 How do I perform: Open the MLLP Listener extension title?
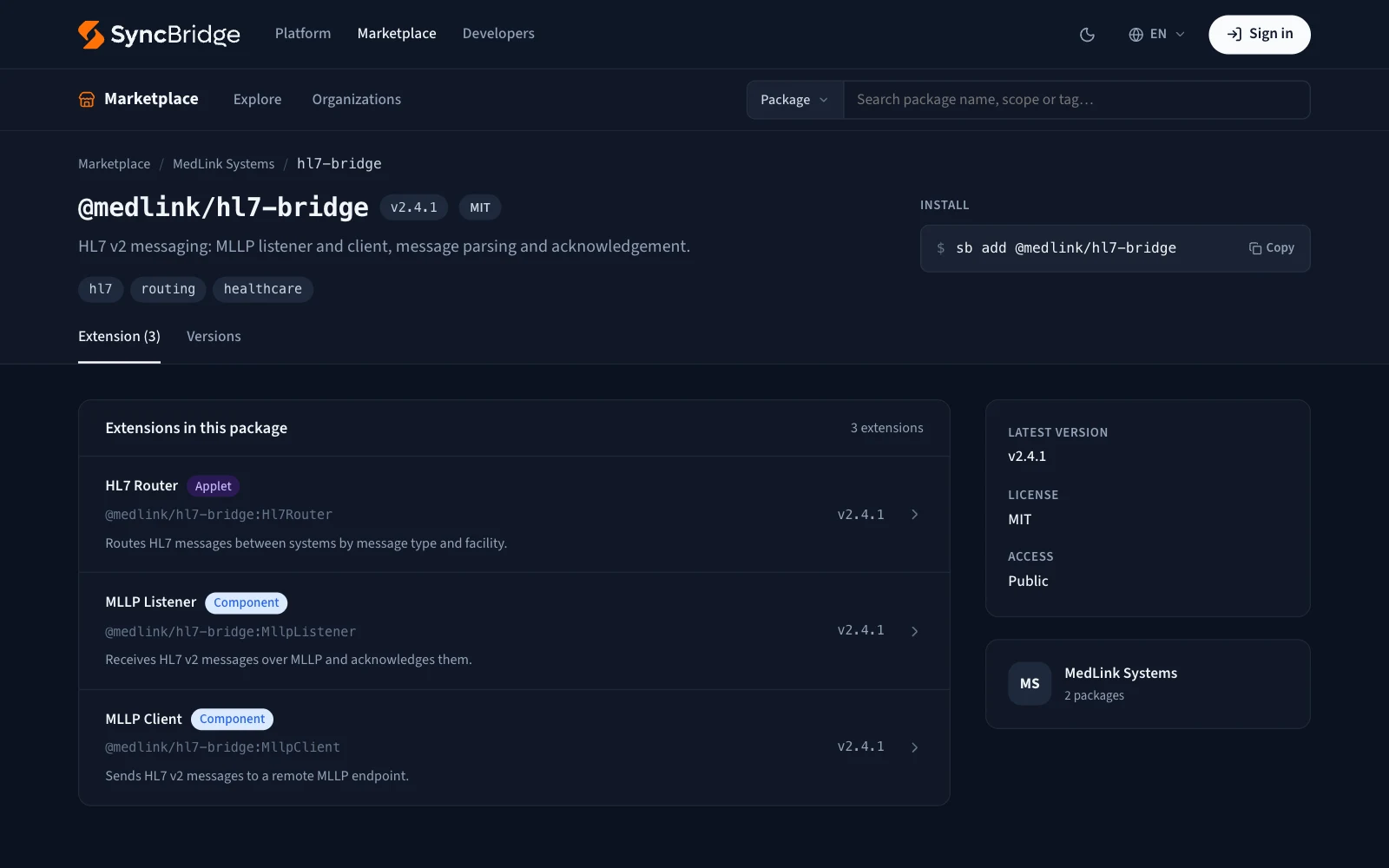(151, 602)
